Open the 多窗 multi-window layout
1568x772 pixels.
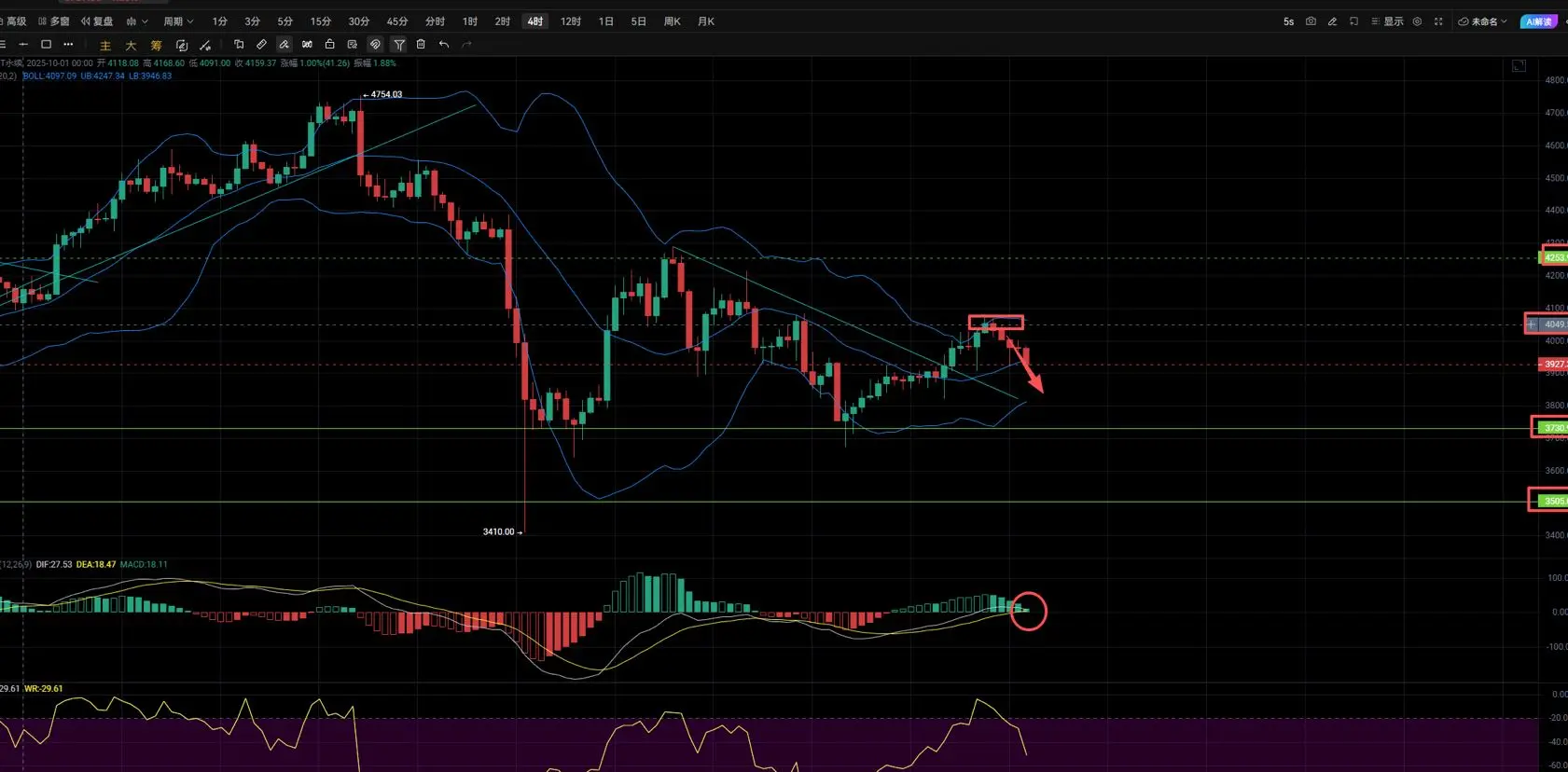tap(54, 21)
